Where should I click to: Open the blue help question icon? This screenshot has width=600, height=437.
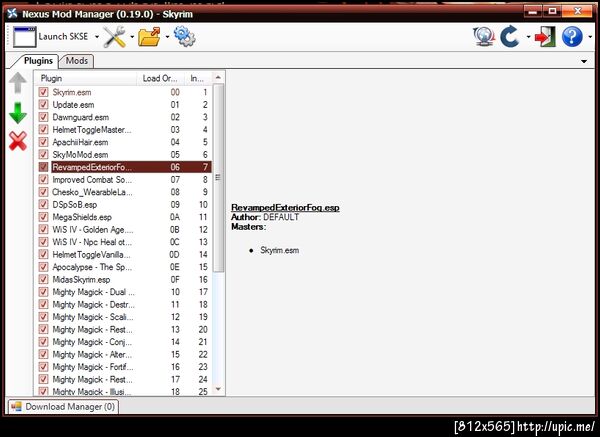572,37
